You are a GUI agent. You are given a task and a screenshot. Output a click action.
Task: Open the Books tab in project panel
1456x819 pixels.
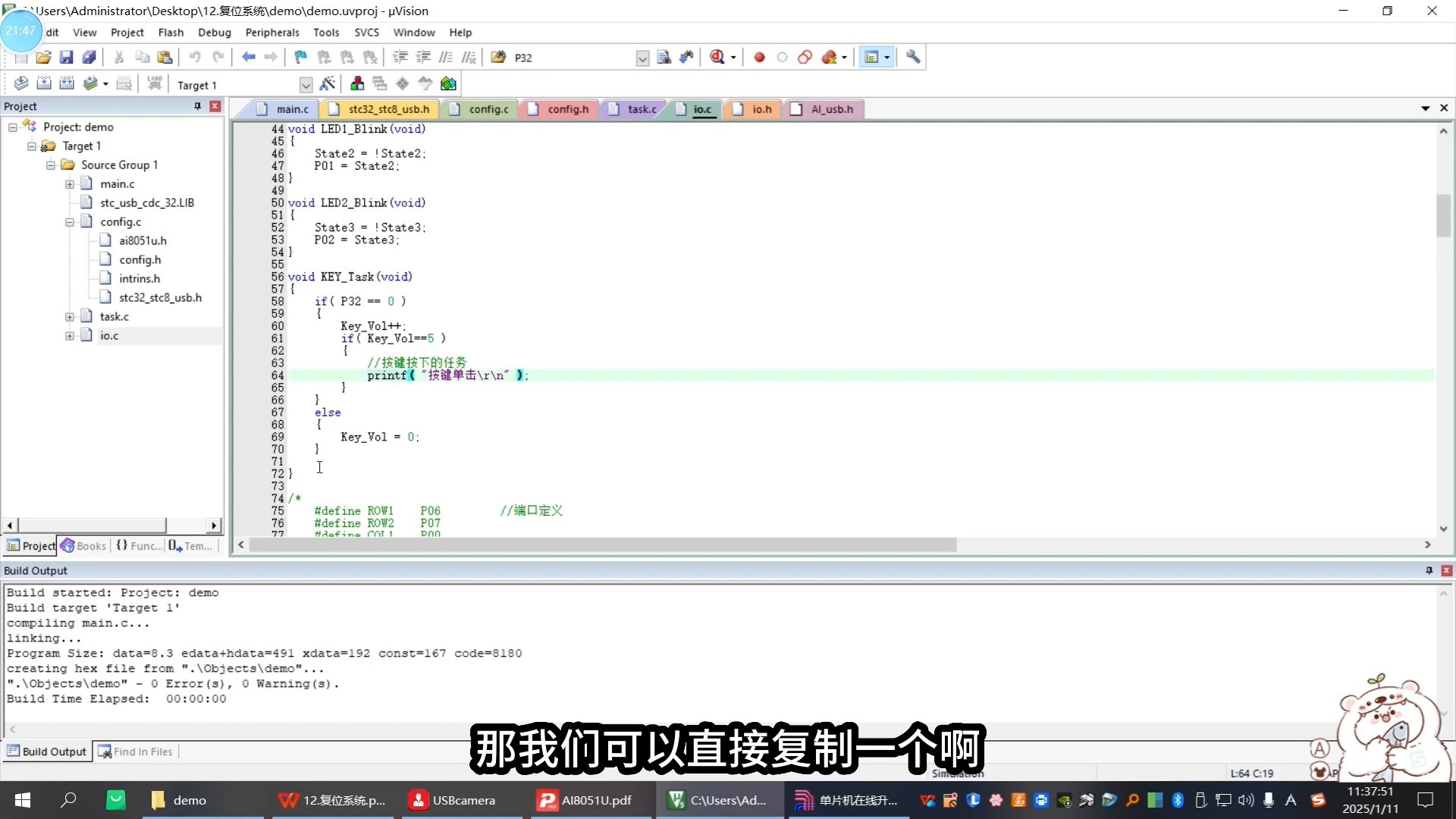(83, 546)
